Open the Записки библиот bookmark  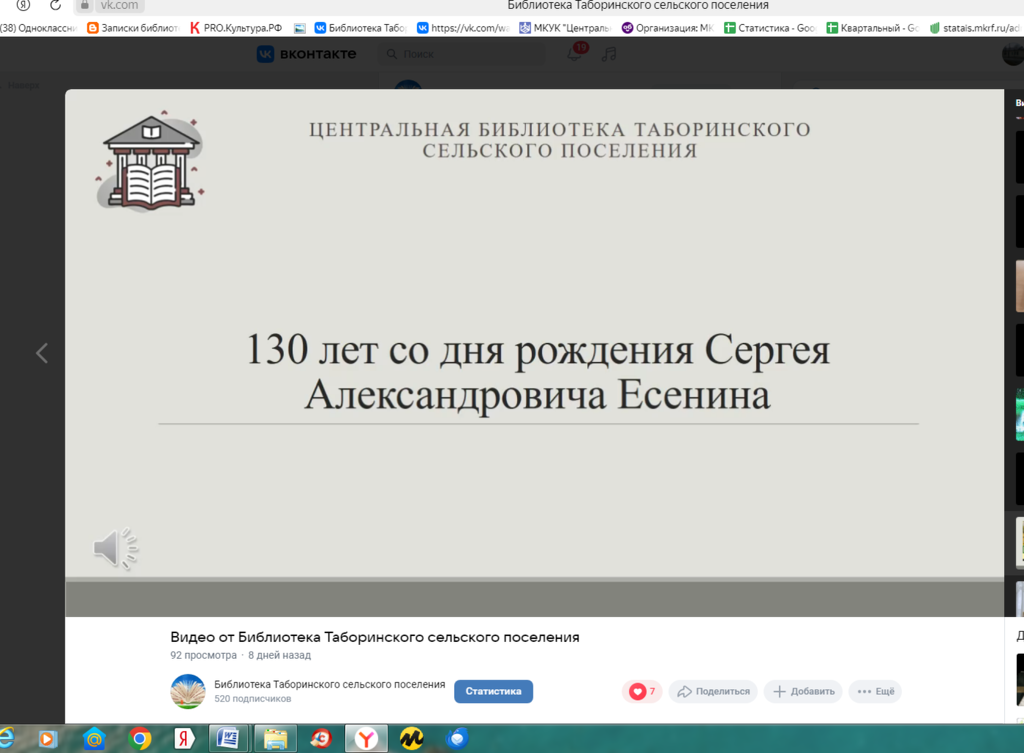(x=131, y=28)
